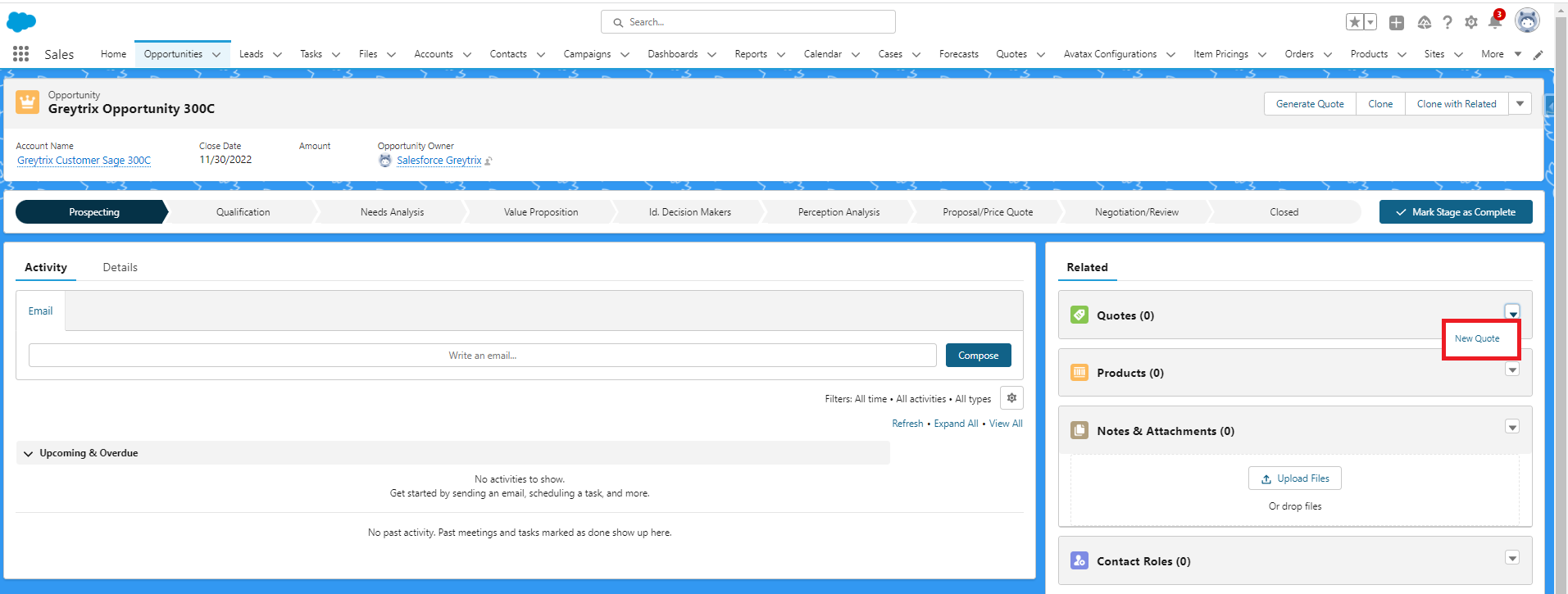
Task: Open the Notifications bell icon
Action: pyautogui.click(x=1495, y=21)
